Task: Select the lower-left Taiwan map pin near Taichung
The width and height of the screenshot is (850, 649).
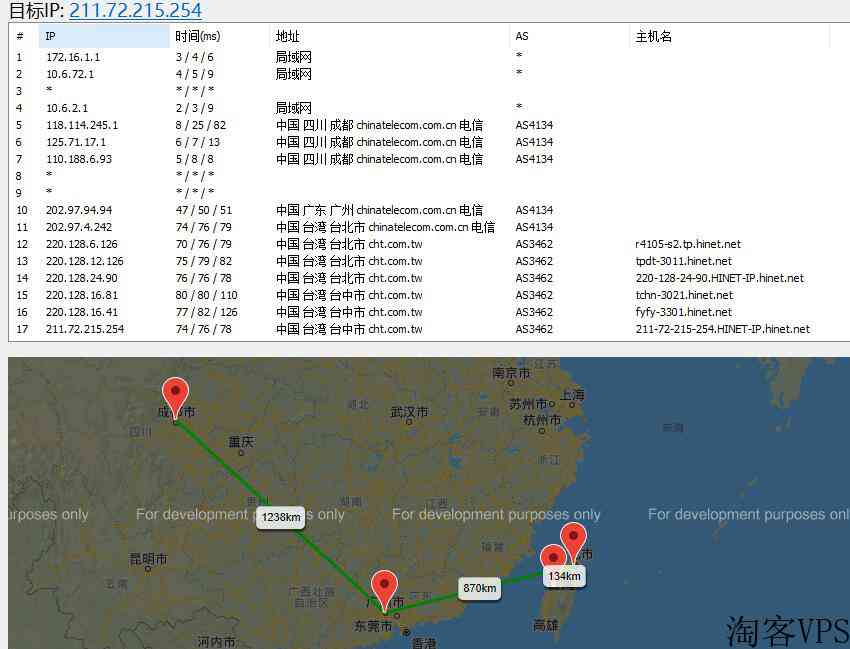Action: [x=553, y=557]
